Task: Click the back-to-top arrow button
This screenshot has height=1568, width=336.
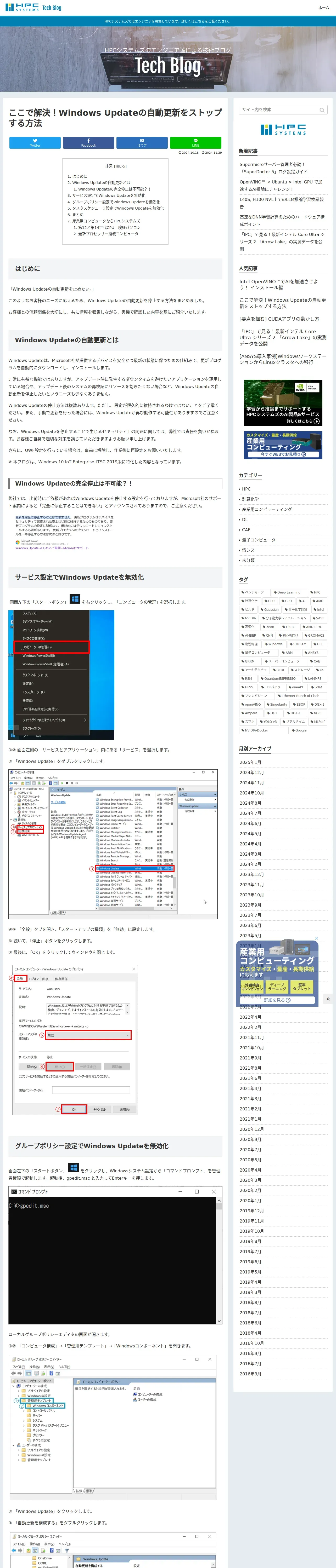Action: coord(328,999)
